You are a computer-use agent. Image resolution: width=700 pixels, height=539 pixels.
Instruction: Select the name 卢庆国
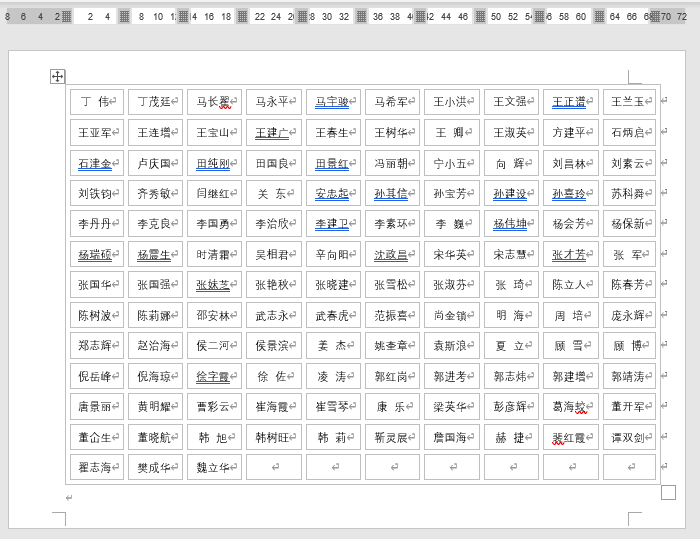coord(154,163)
